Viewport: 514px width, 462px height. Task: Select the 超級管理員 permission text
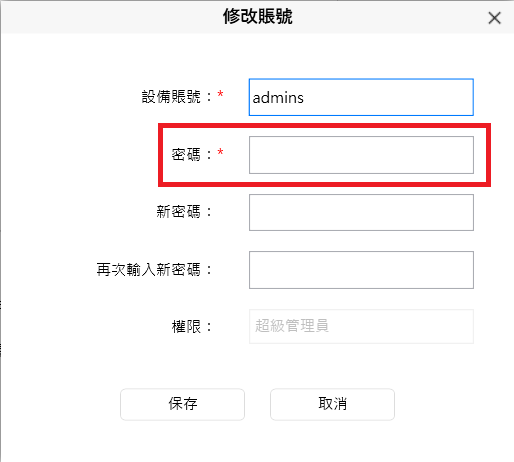tap(292, 326)
